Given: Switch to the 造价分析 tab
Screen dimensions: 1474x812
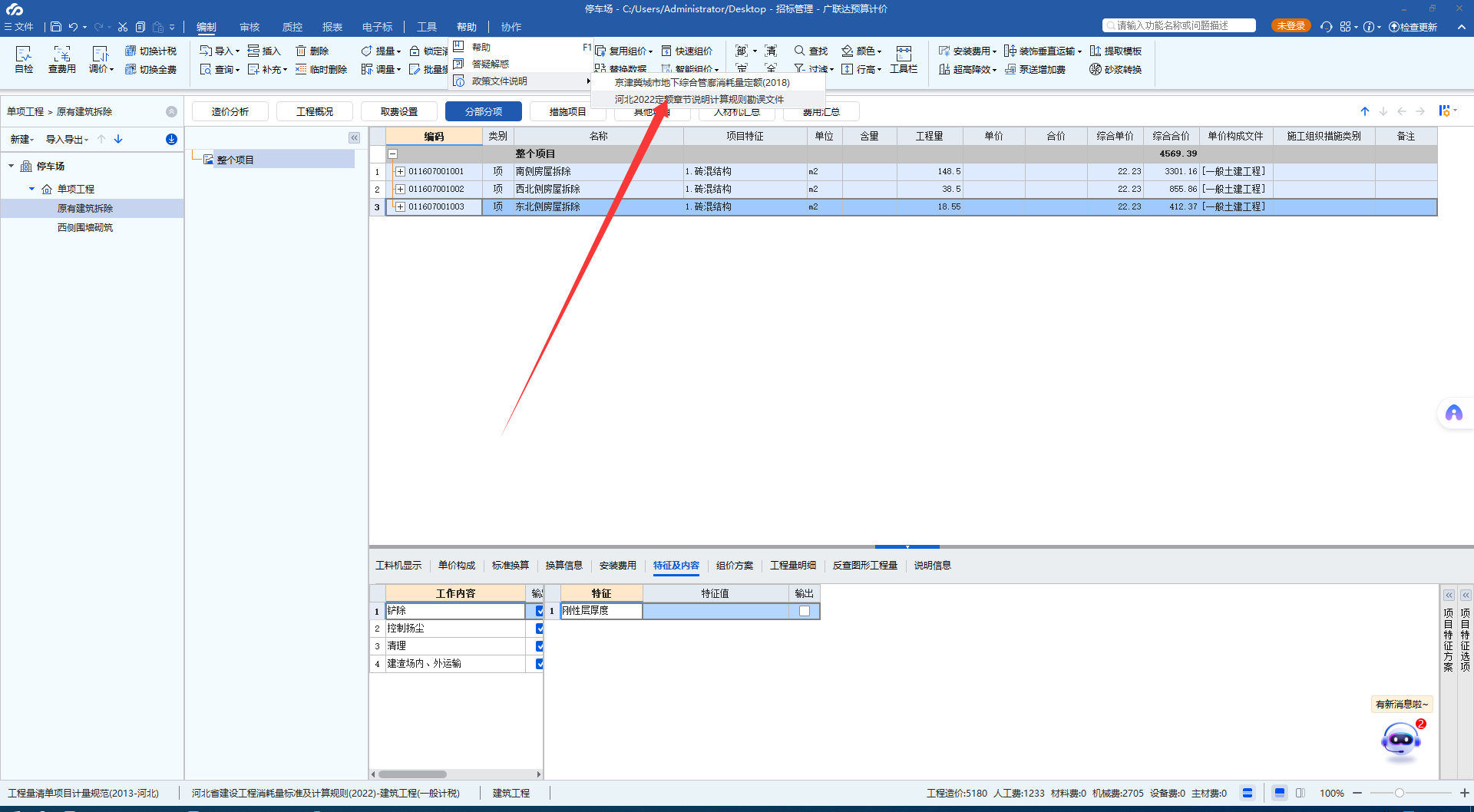Looking at the screenshot, I should [230, 111].
